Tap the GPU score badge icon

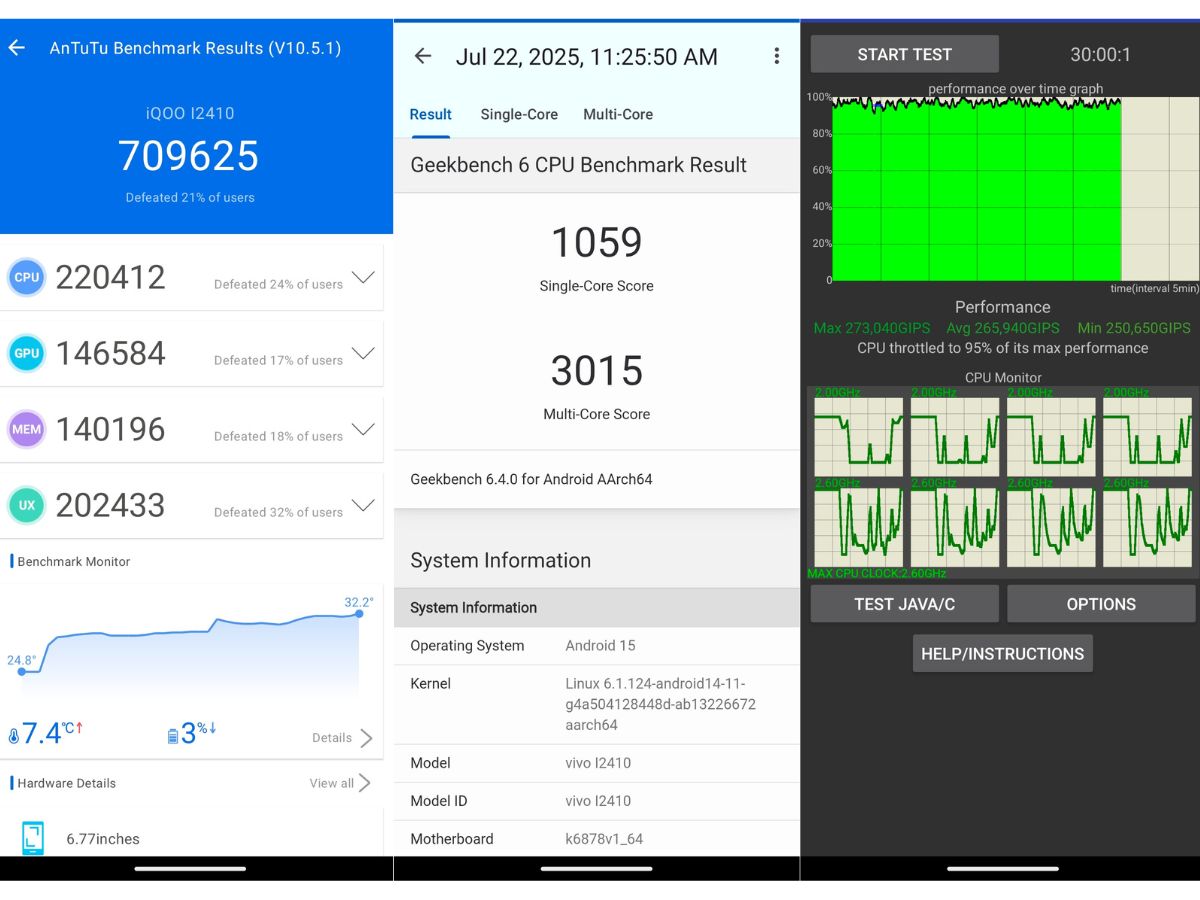[x=27, y=353]
